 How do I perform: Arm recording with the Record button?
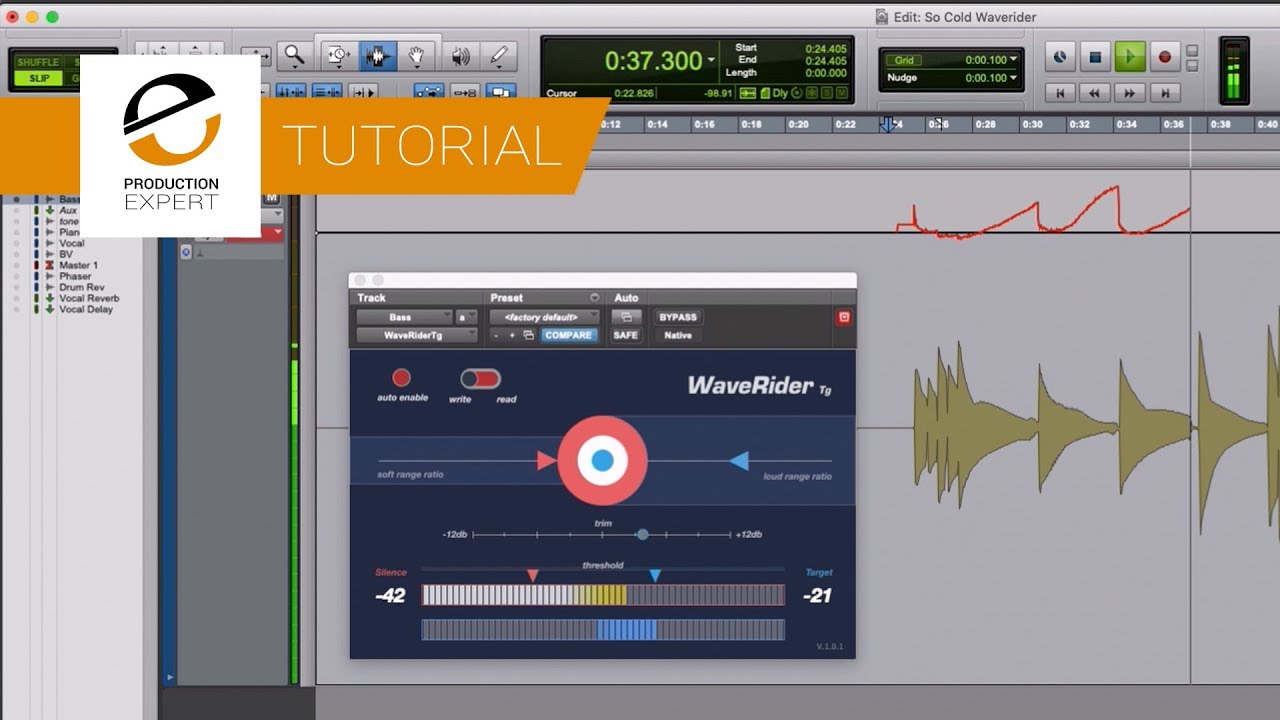[x=1164, y=57]
